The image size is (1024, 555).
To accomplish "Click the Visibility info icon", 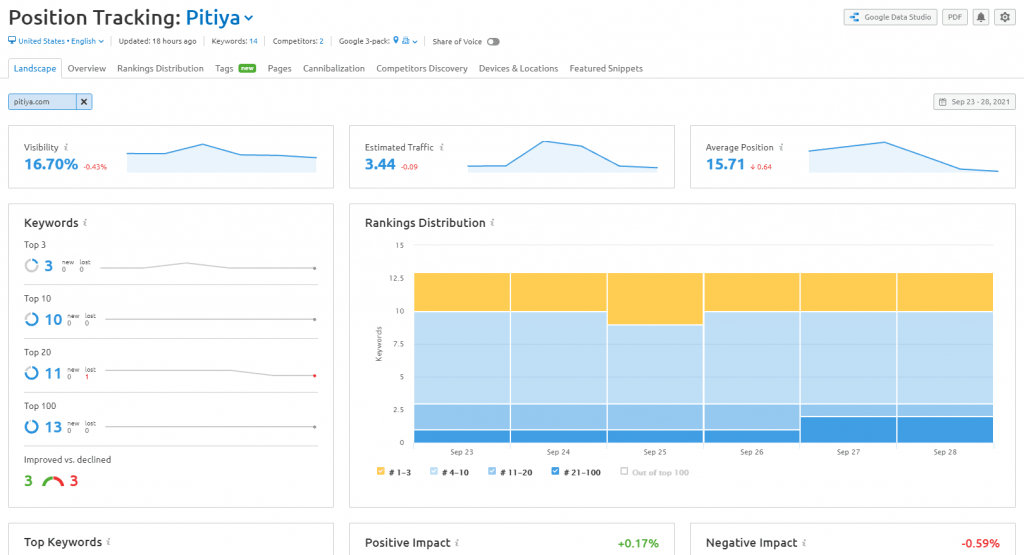I will 66,148.
